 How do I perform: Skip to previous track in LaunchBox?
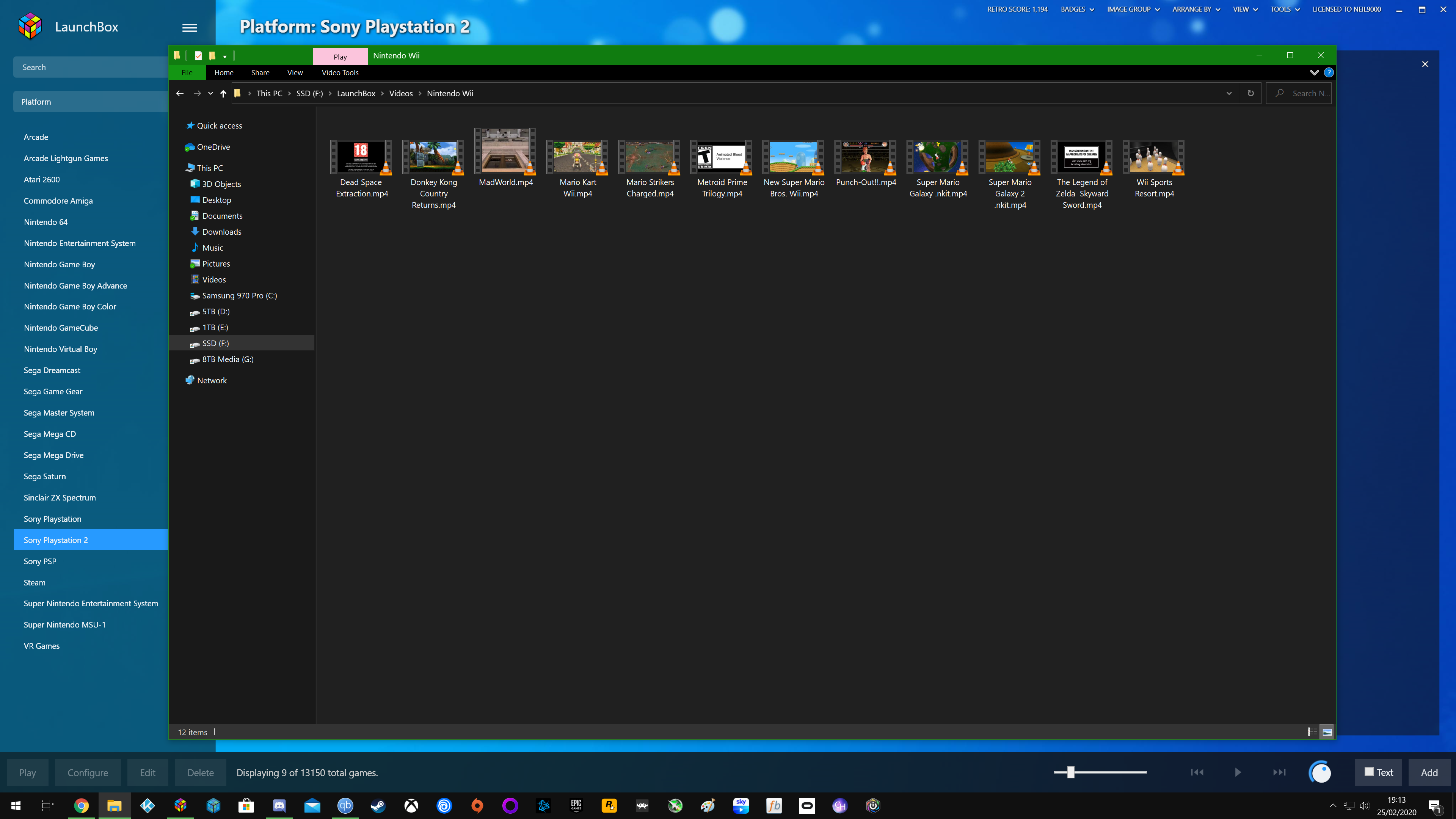1197,772
